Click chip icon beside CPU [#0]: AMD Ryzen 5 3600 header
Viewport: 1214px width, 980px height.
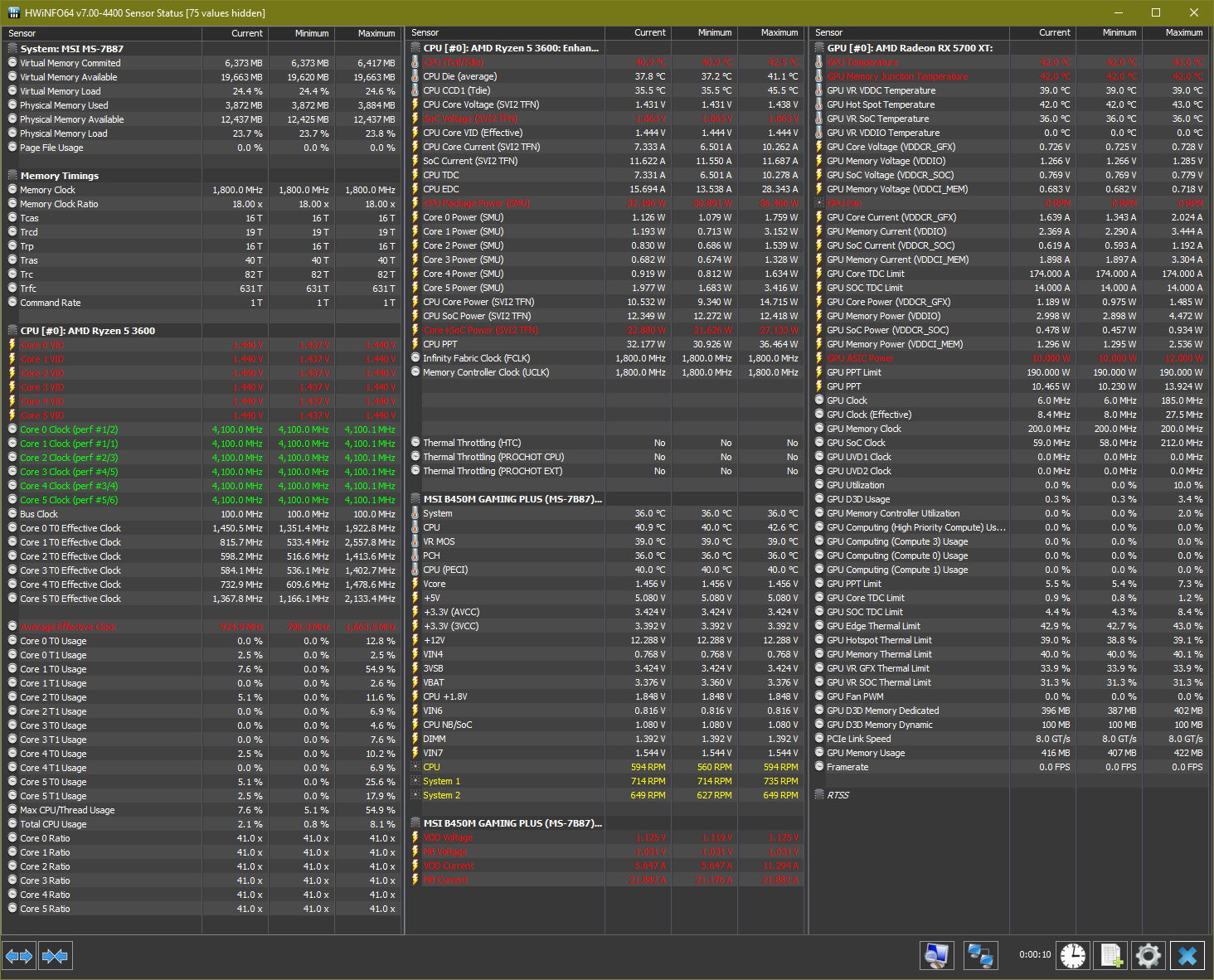click(x=12, y=331)
